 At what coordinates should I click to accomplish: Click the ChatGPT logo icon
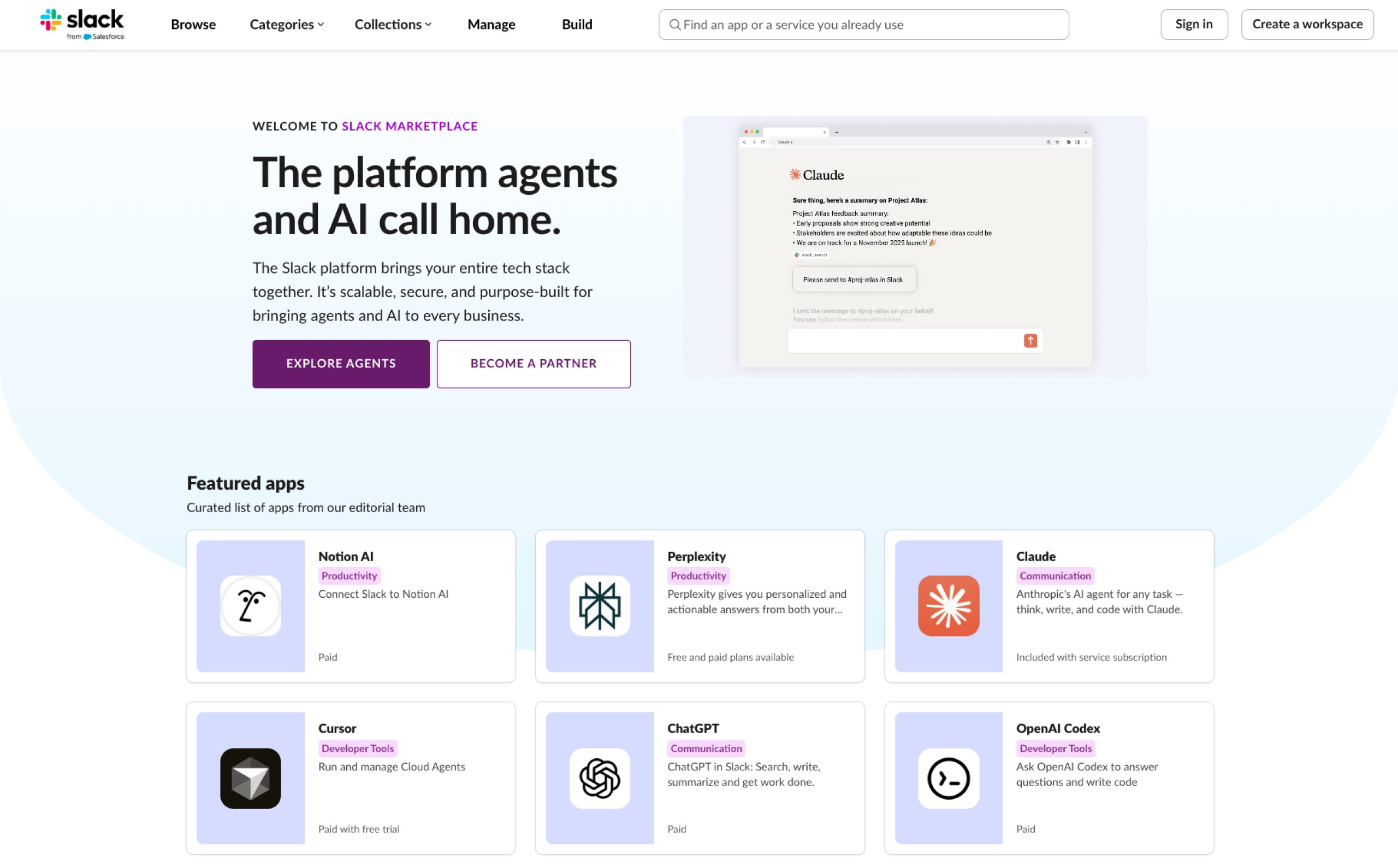coord(599,778)
